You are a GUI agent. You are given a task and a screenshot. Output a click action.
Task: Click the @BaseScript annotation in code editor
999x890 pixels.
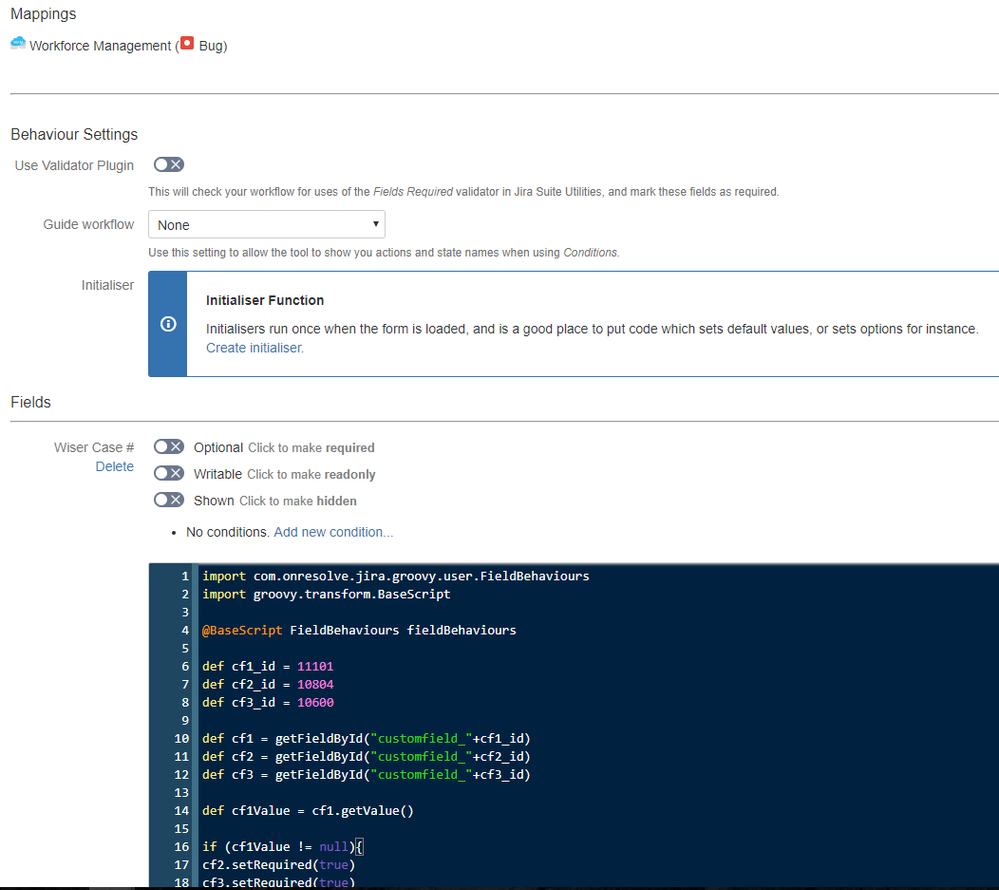pos(241,630)
